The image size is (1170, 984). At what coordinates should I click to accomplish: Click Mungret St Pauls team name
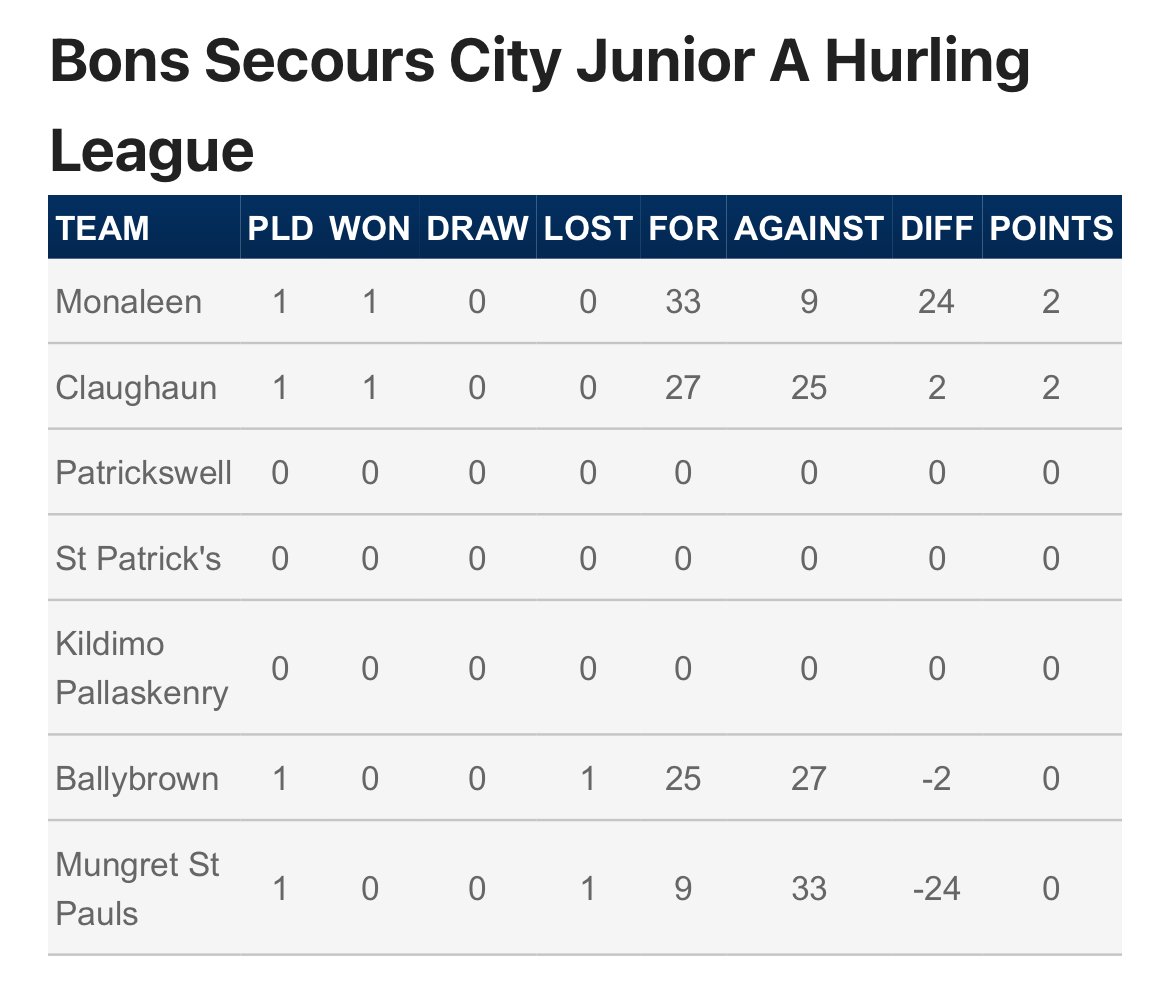click(x=137, y=889)
